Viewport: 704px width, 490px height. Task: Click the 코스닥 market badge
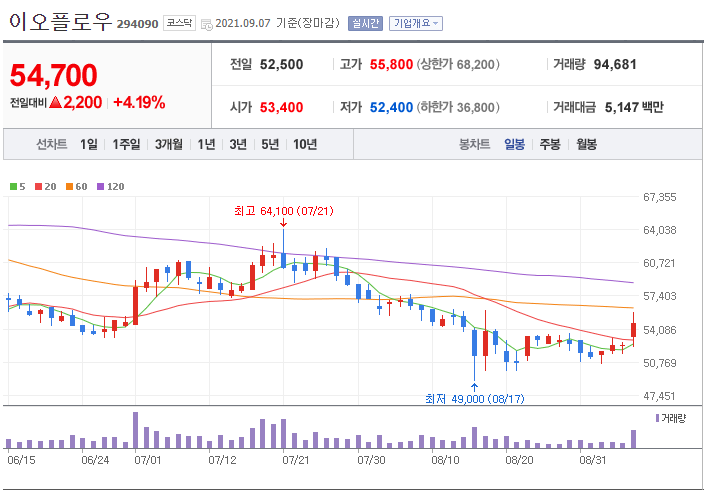tap(179, 23)
